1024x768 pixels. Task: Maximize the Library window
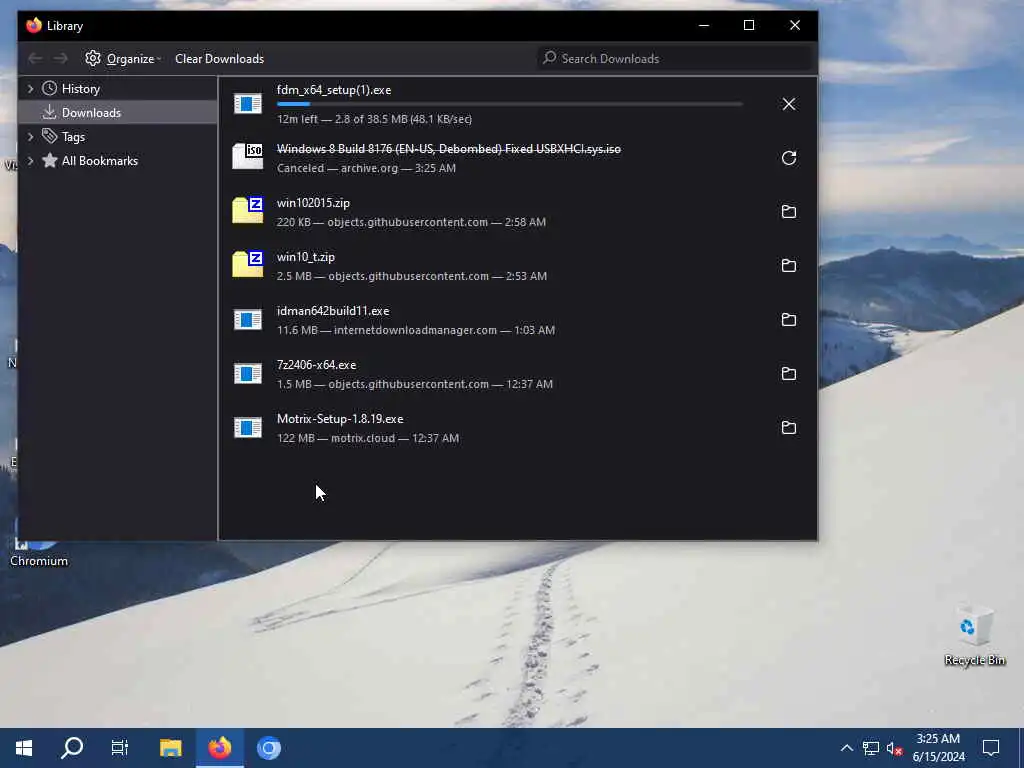[x=749, y=25]
